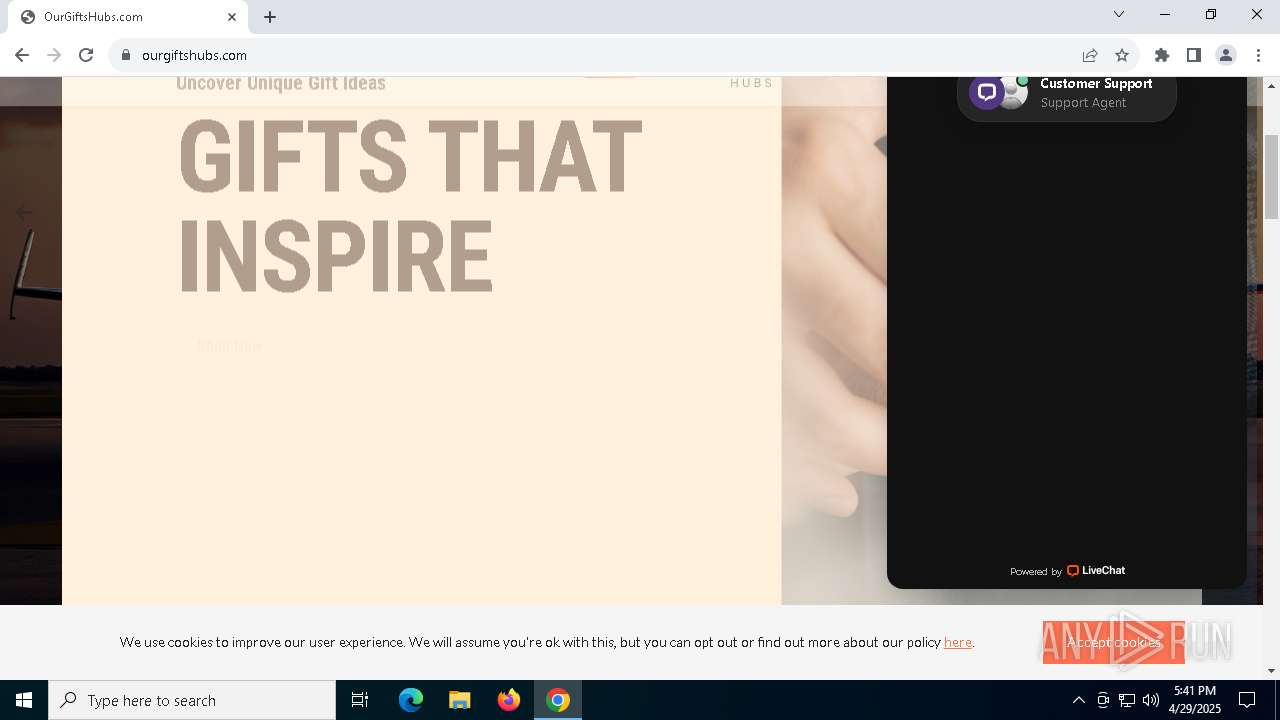
Task: Open a new browser tab
Action: pos(270,17)
